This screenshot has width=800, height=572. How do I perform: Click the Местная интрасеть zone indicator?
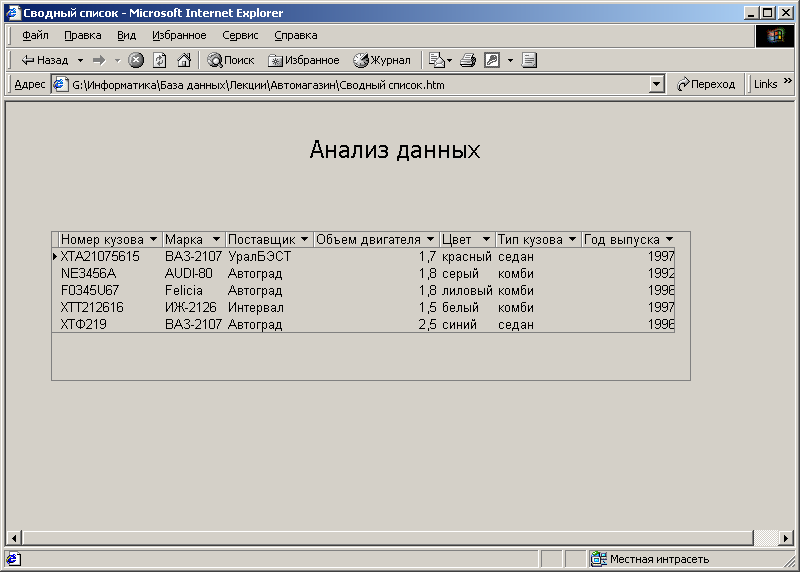tap(649, 559)
